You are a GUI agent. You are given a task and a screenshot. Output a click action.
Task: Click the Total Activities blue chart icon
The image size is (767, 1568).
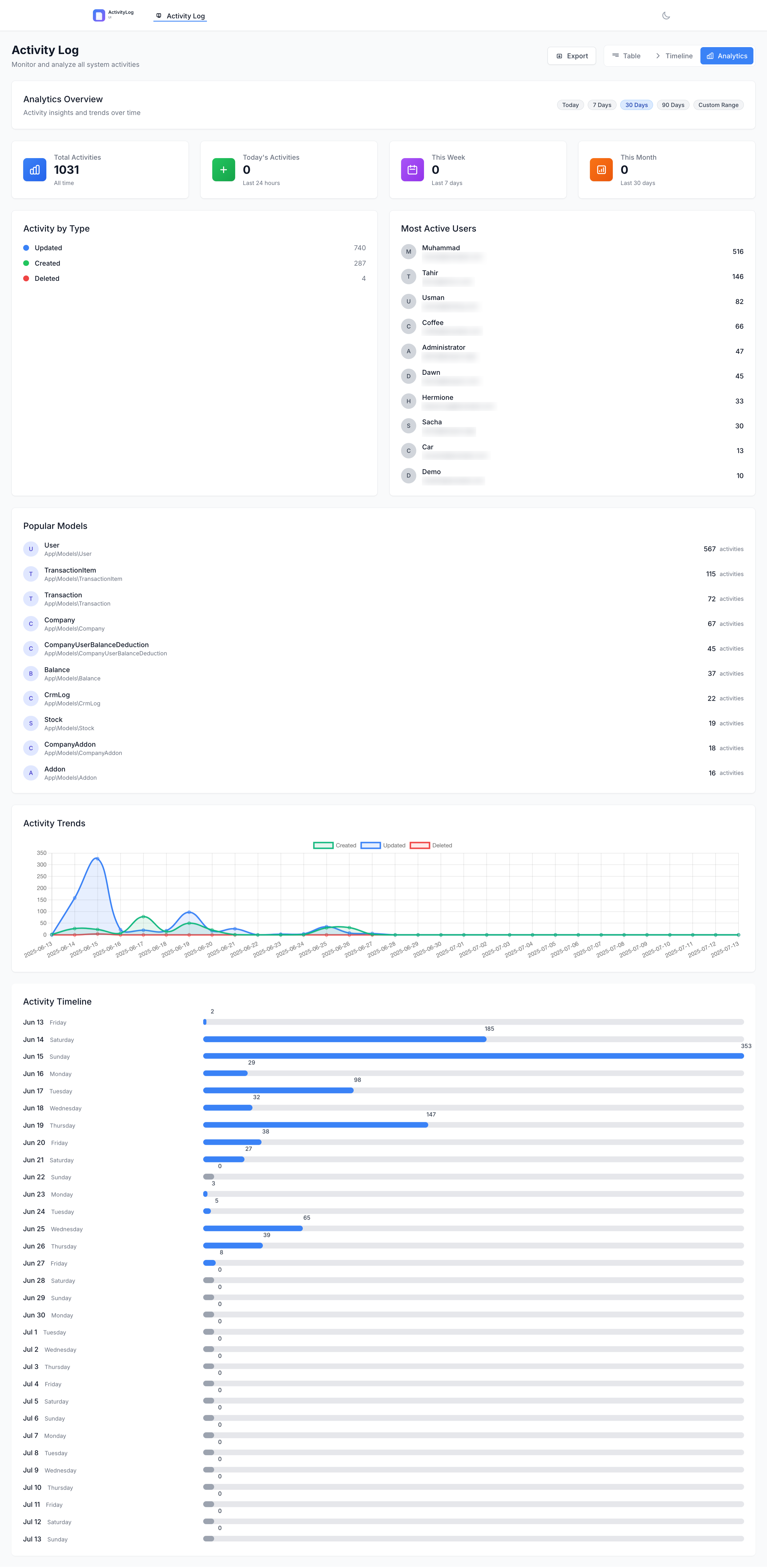[35, 170]
